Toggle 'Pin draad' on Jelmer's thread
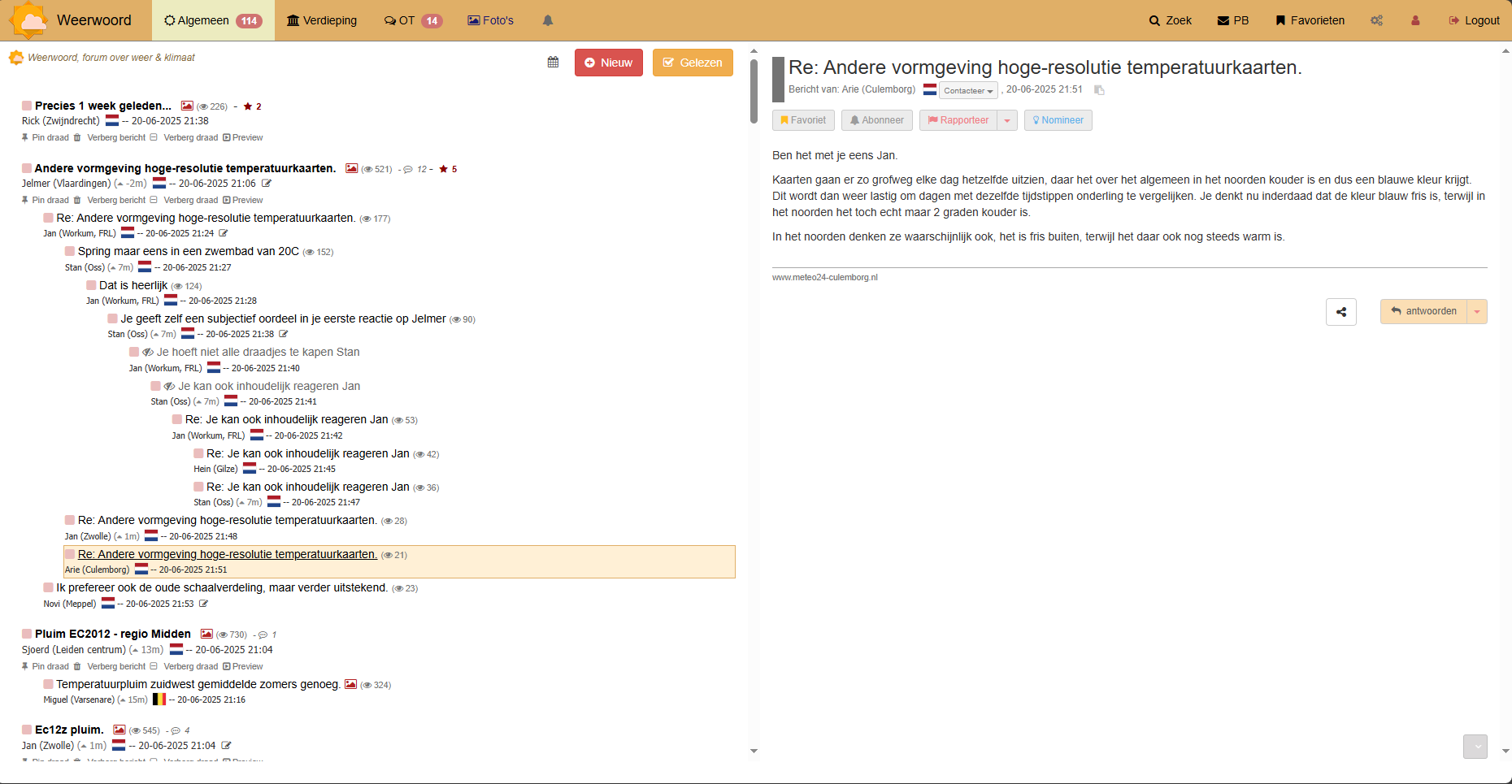The width and height of the screenshot is (1512, 784). (46, 200)
